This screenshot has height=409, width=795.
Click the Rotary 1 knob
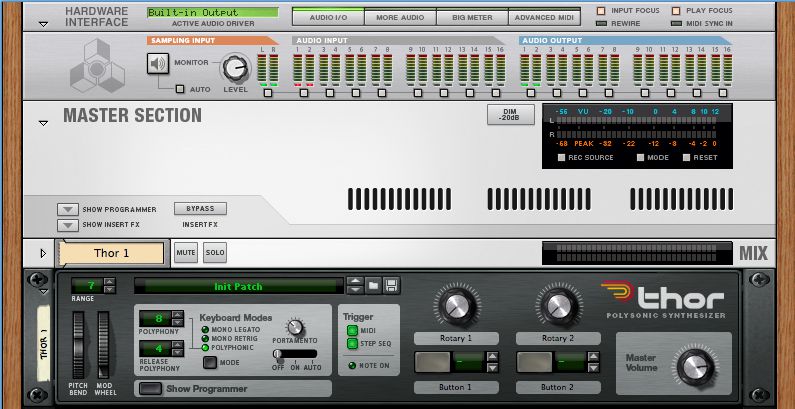tap(456, 306)
